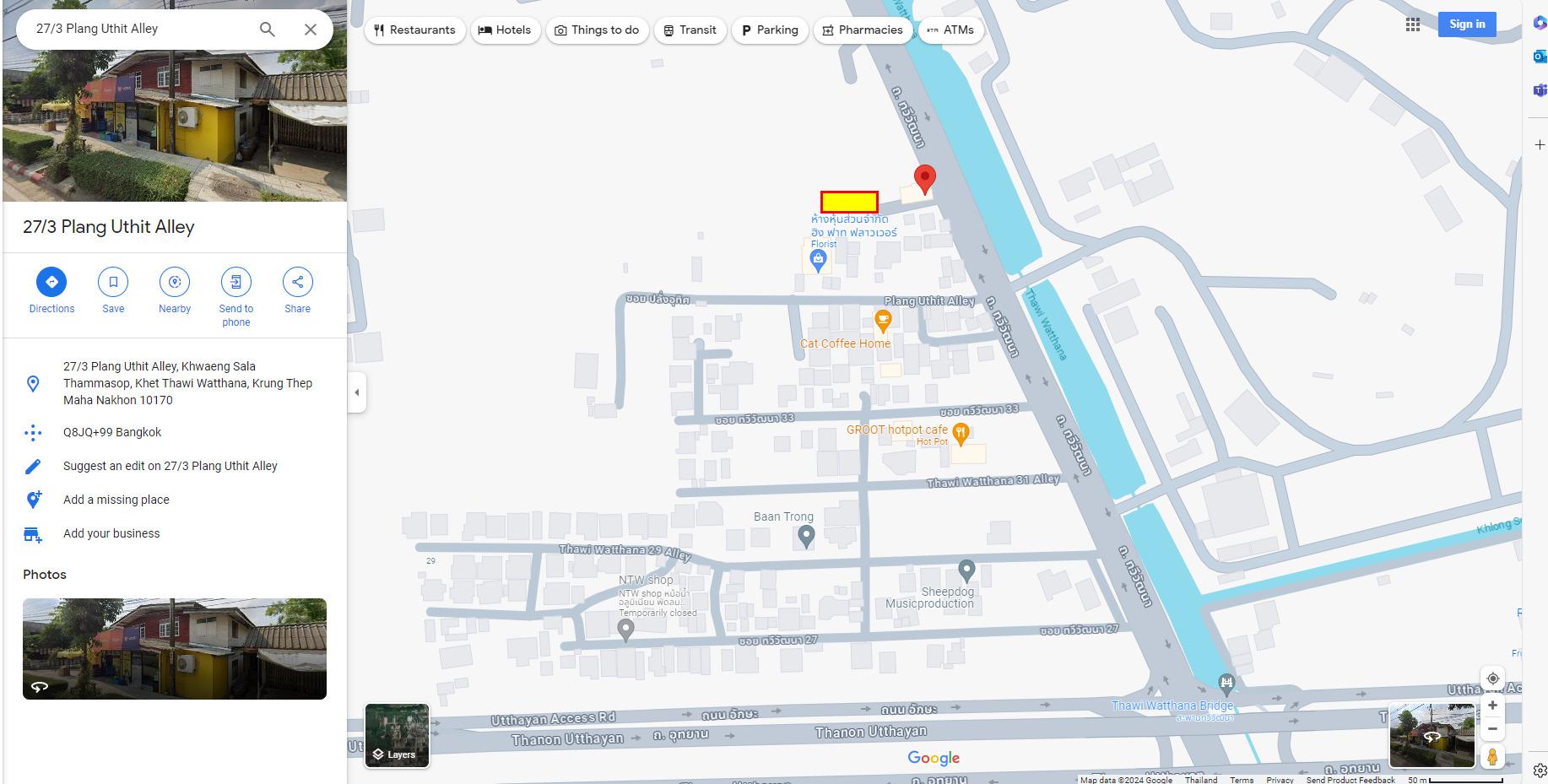Screen dimensions: 1548x784
Task: Click Send Product Feedback link
Action: click(1350, 780)
